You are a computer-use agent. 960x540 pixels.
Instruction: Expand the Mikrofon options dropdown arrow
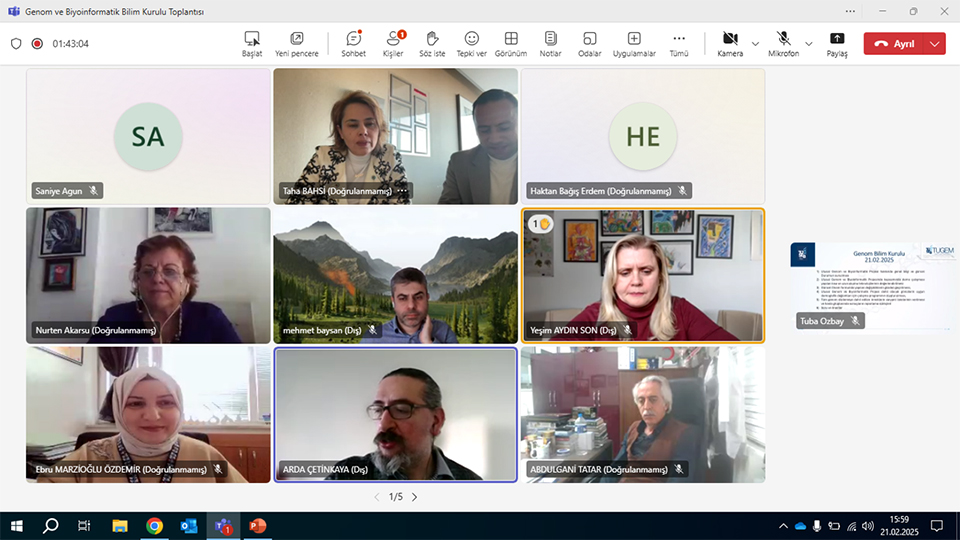[808, 44]
